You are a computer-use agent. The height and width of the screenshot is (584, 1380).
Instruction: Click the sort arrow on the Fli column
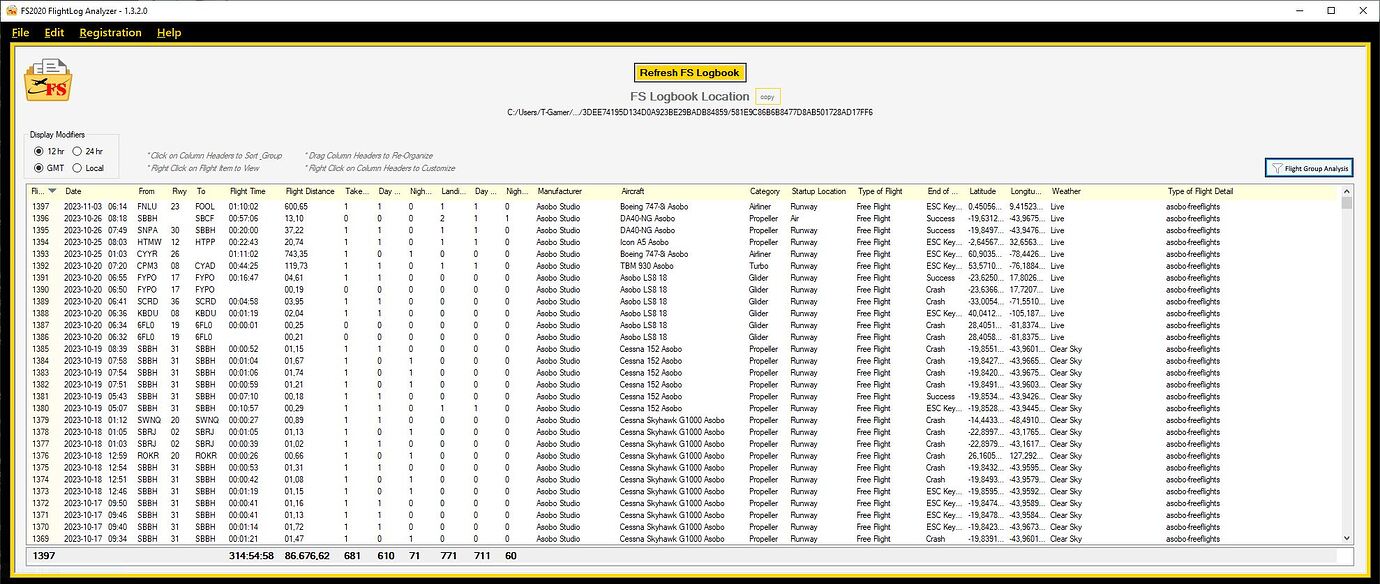coord(52,191)
